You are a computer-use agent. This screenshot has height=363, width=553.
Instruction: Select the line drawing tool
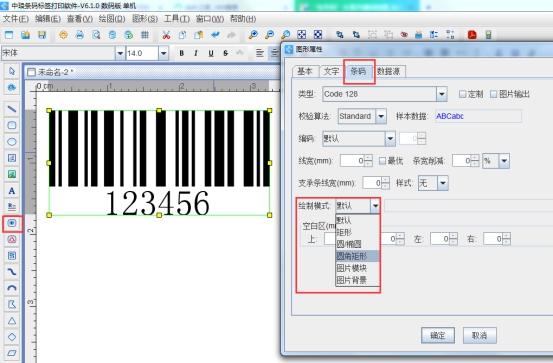pyautogui.click(x=12, y=109)
